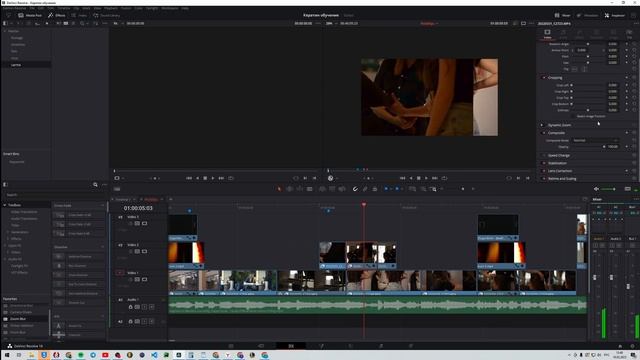Collapse the Toolbox tree in effects library
This screenshot has height=360, width=640.
[5, 205]
